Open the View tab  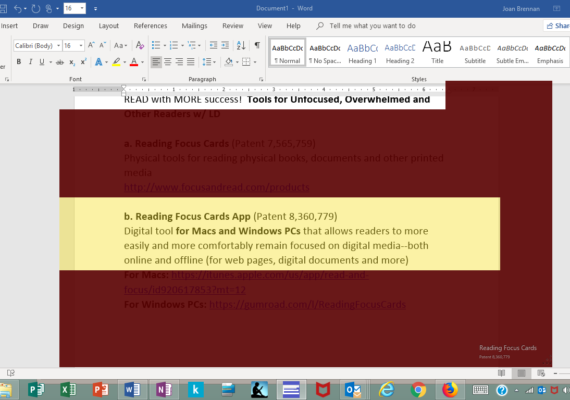point(265,26)
